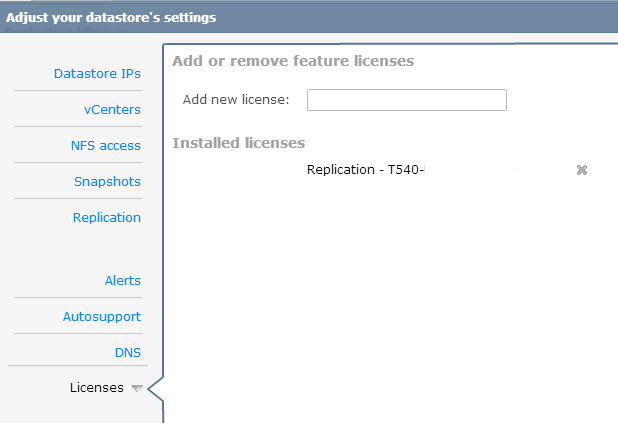Click the 'Add new license:' label
The image size is (618, 423).
[x=236, y=100]
